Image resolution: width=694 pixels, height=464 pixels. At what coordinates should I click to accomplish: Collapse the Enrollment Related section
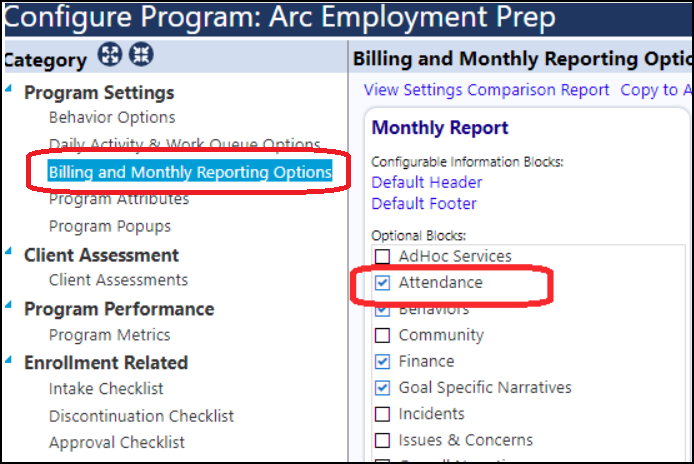coord(8,359)
